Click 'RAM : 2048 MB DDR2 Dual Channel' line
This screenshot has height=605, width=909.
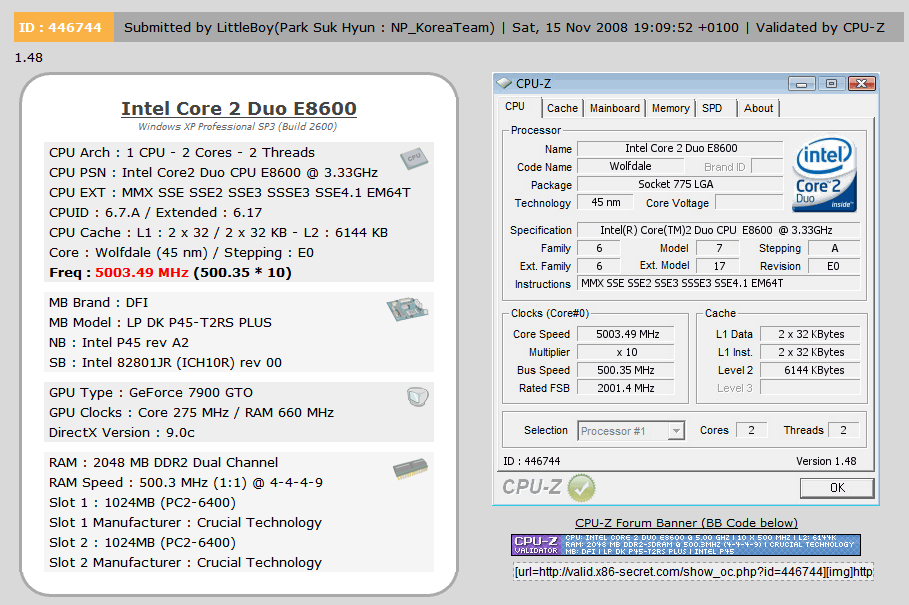[x=163, y=462]
